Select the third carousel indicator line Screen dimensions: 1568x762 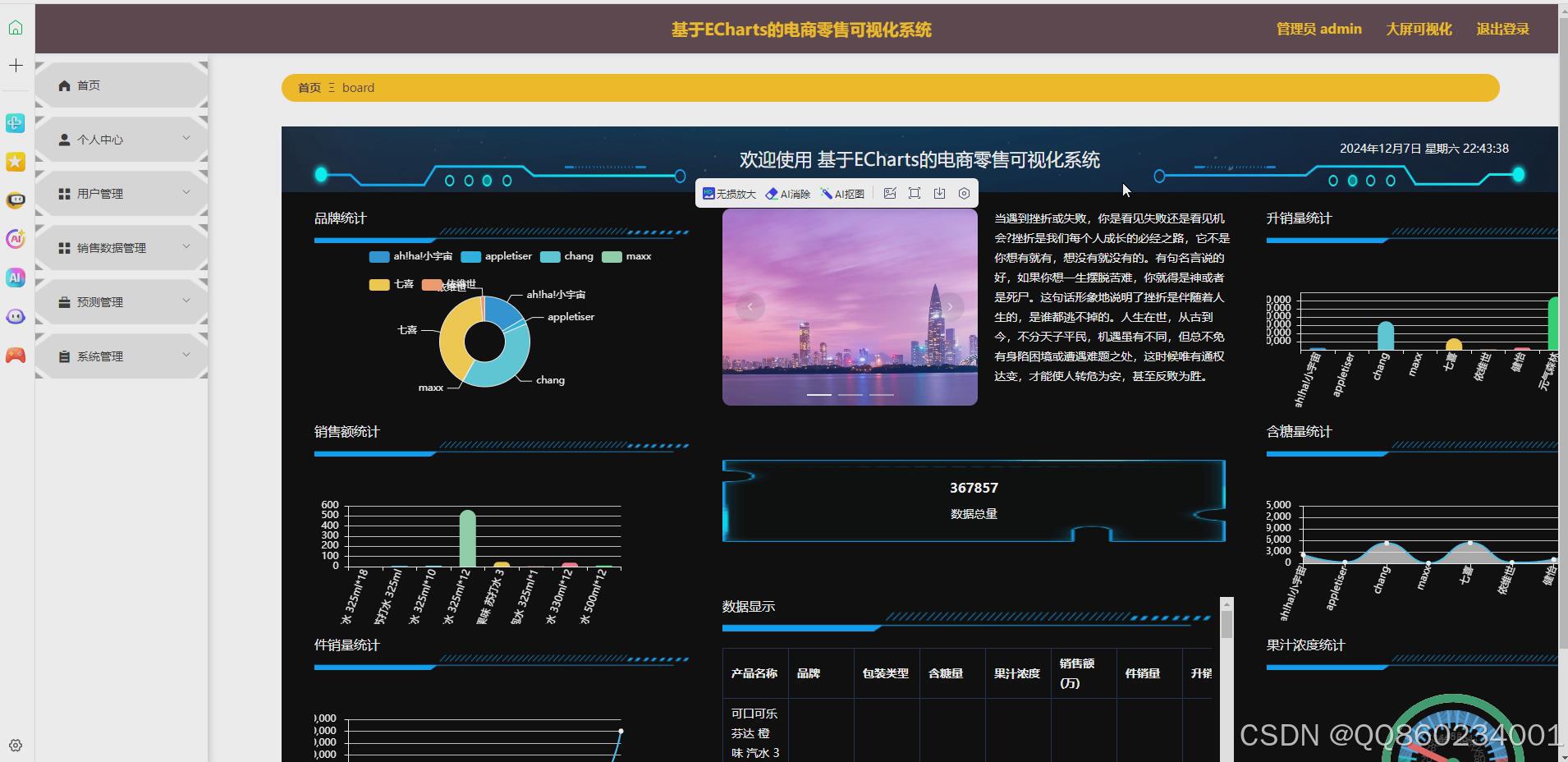point(882,395)
